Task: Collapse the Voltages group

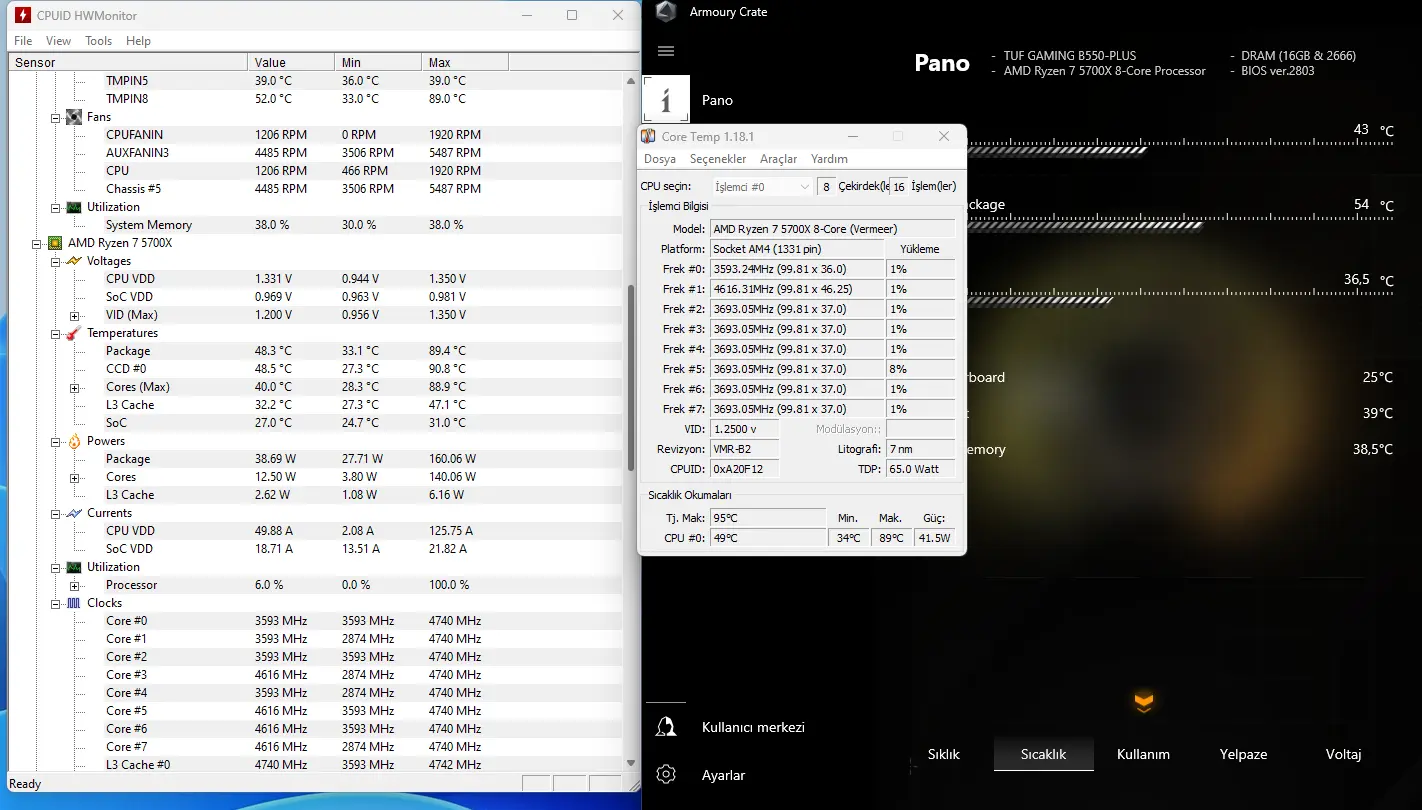Action: pyautogui.click(x=56, y=261)
